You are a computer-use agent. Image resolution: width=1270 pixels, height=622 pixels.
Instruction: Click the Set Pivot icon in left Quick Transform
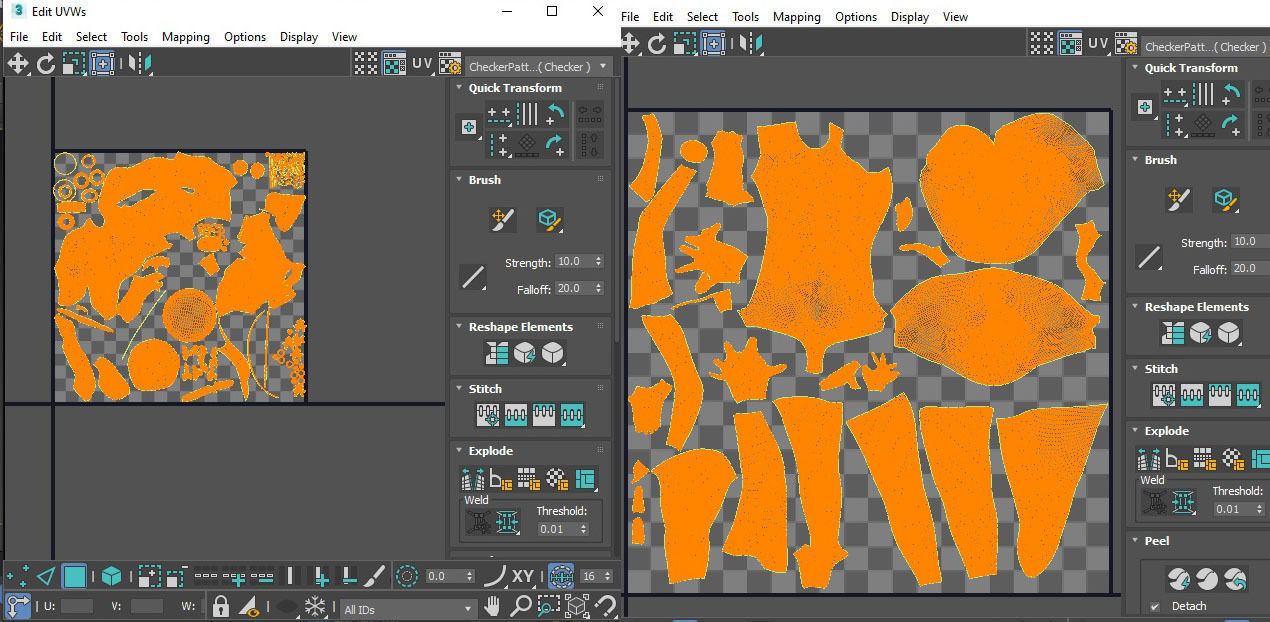pos(468,127)
